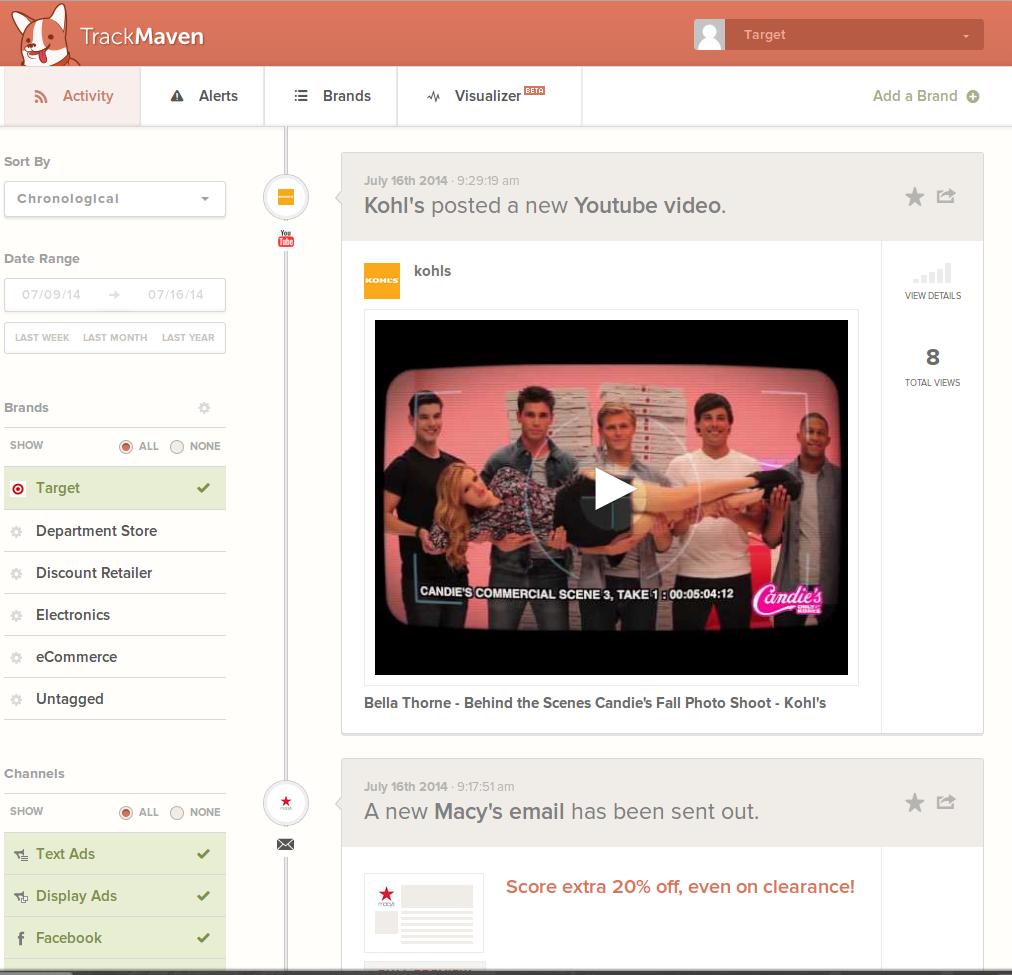Select the Last Month date range
The image size is (1012, 975).
(x=115, y=337)
